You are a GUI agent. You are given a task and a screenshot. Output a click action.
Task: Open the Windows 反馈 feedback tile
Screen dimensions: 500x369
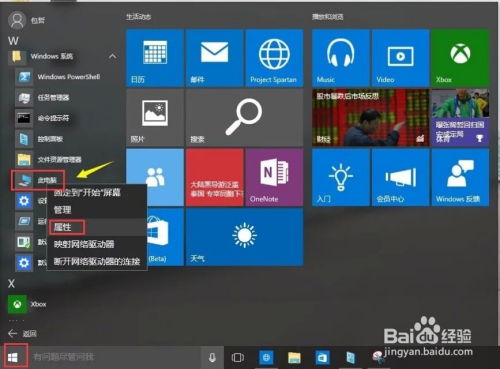click(x=460, y=177)
